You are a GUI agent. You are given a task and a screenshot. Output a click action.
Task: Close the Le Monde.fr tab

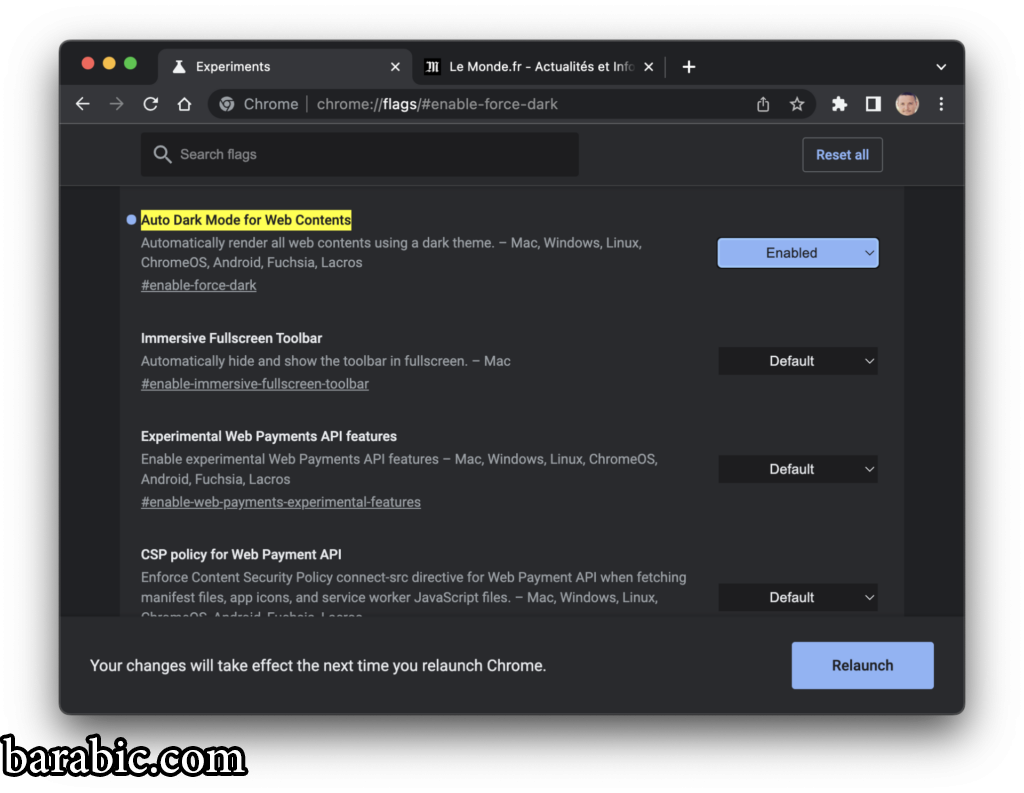648,67
